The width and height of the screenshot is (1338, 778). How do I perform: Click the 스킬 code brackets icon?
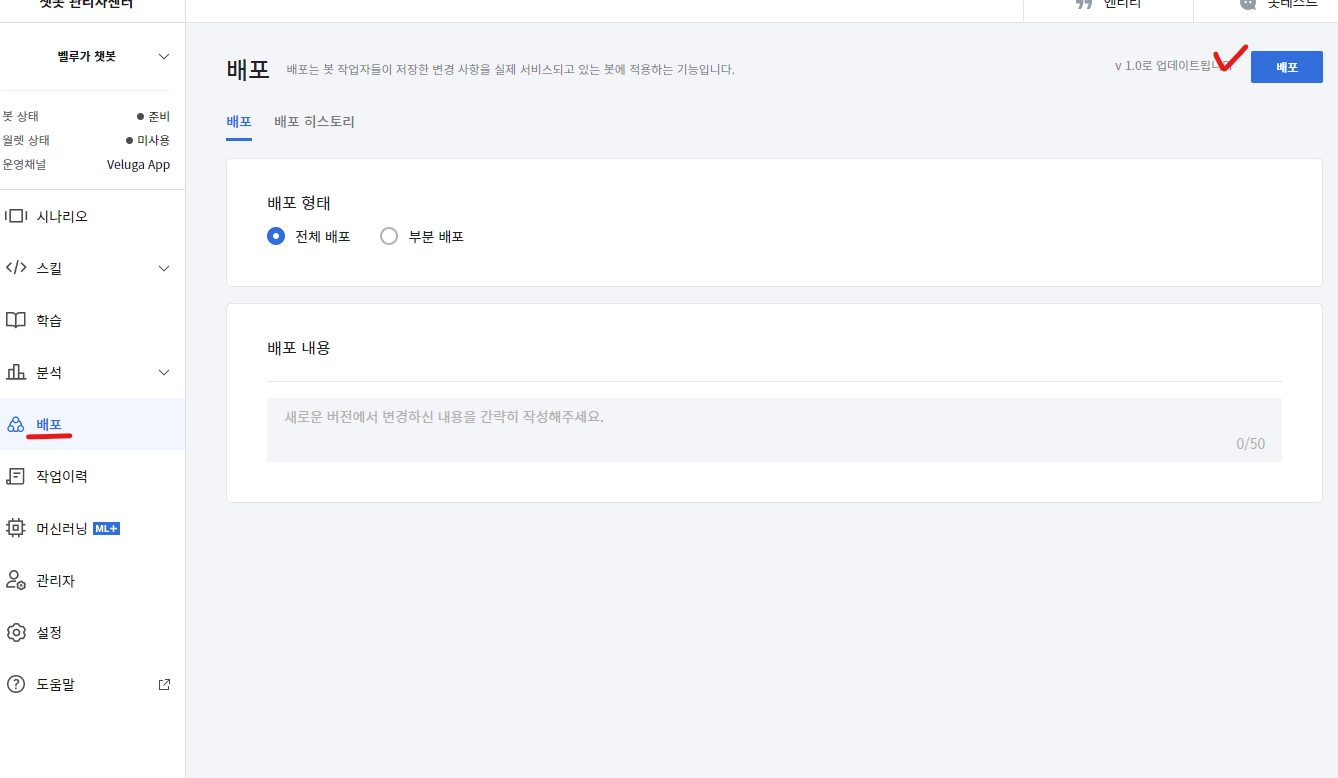[16, 268]
